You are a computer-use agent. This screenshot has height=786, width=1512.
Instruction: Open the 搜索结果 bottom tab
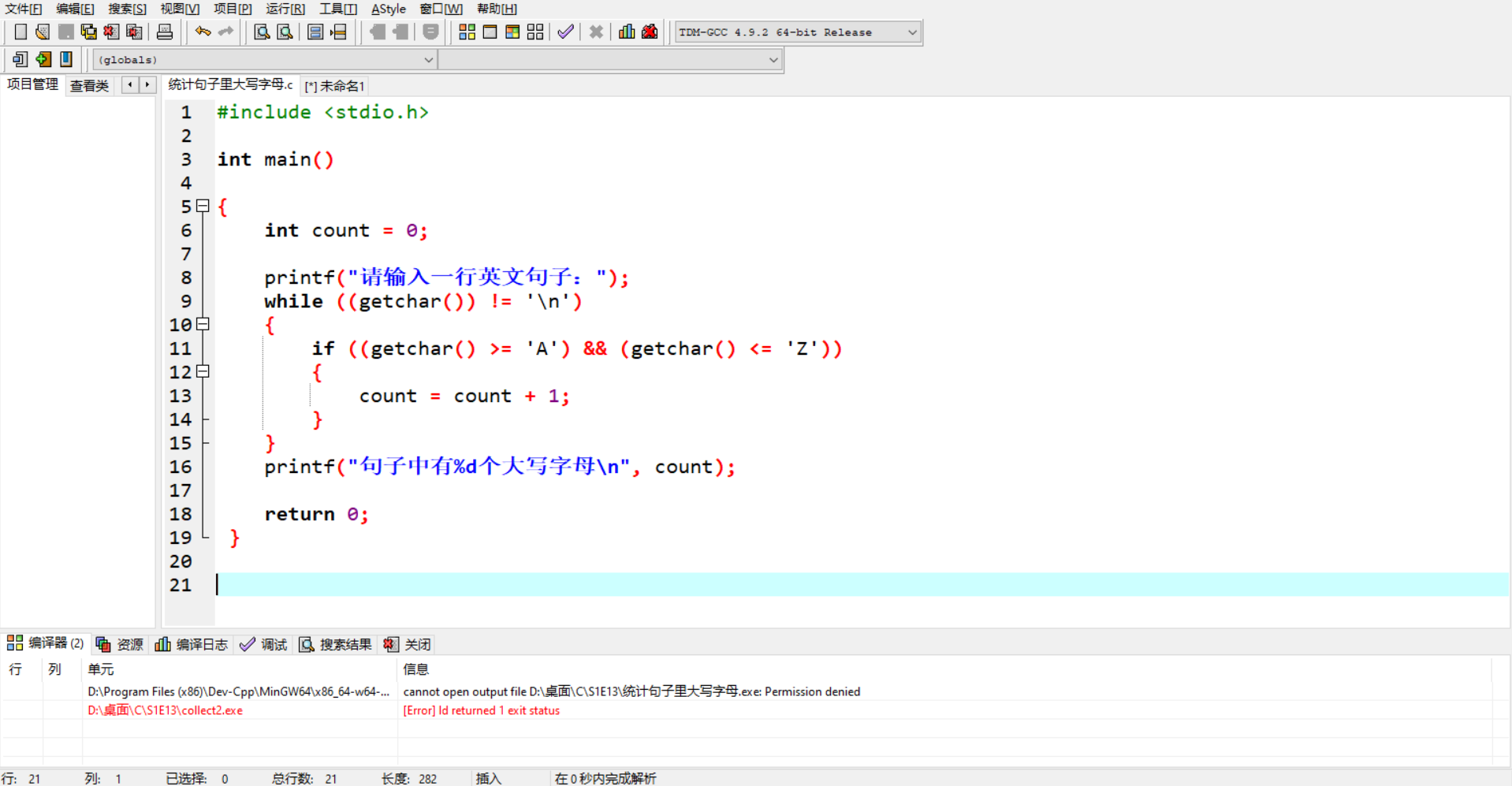point(335,644)
